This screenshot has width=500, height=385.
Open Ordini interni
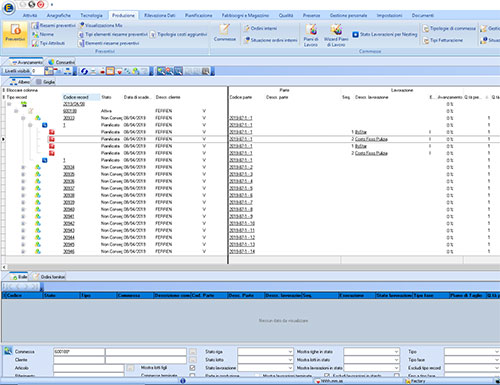[260, 28]
